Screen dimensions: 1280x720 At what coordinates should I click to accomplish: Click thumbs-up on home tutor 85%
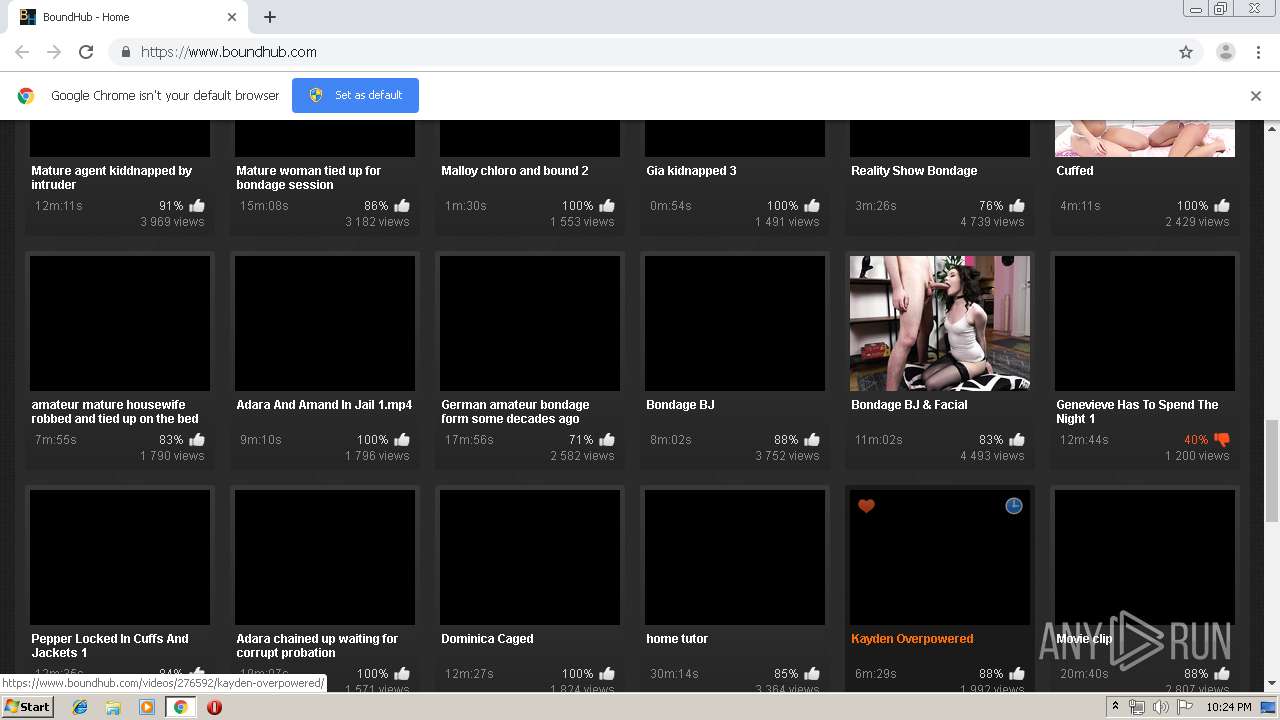[812, 674]
